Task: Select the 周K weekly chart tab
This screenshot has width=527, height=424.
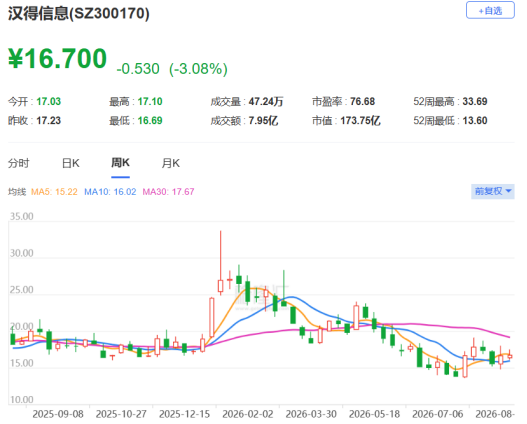Action: click(x=120, y=163)
